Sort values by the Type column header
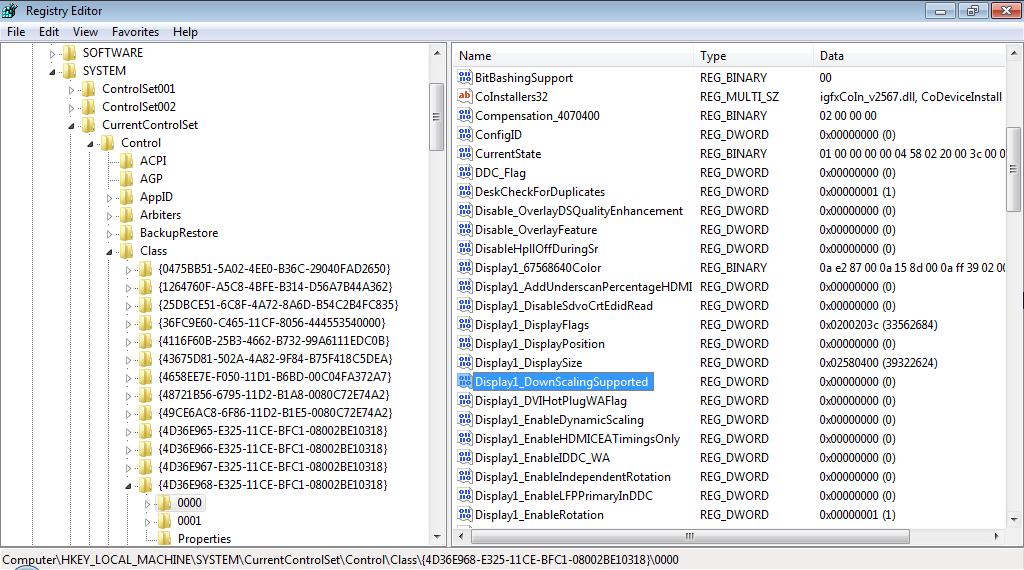This screenshot has height=570, width=1024. coord(754,56)
